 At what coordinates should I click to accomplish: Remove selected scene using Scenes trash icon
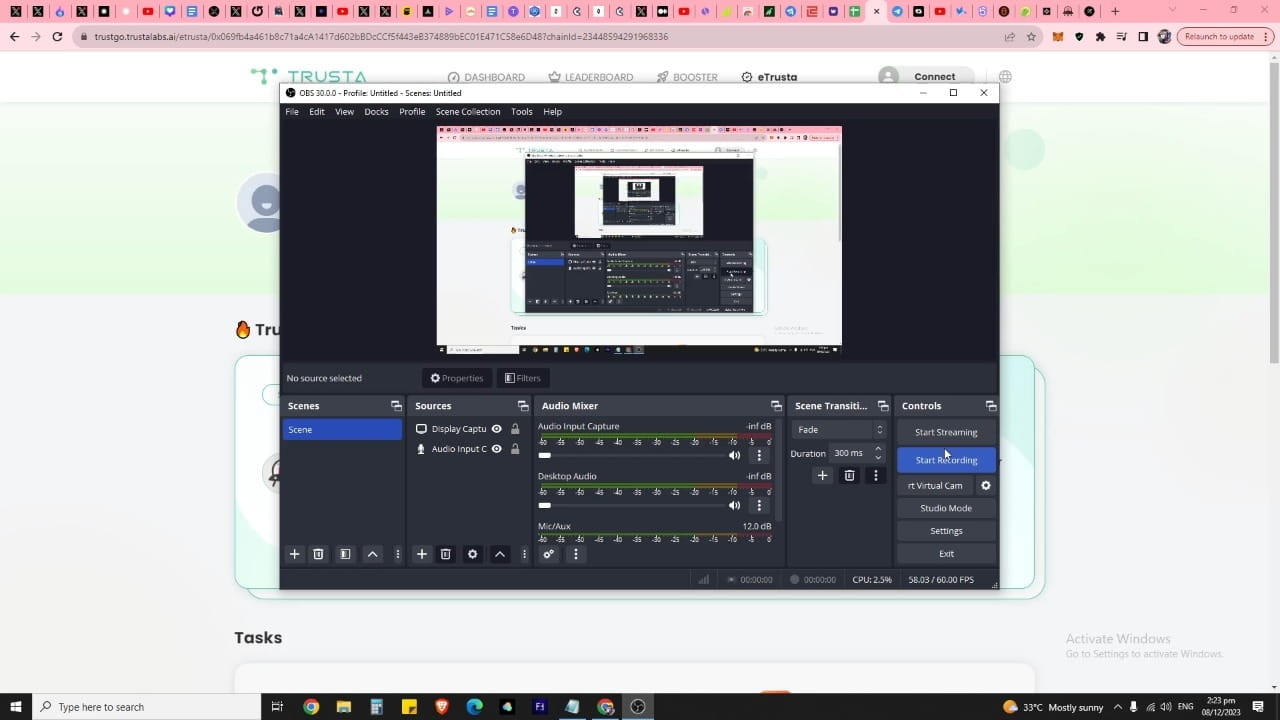click(x=318, y=554)
